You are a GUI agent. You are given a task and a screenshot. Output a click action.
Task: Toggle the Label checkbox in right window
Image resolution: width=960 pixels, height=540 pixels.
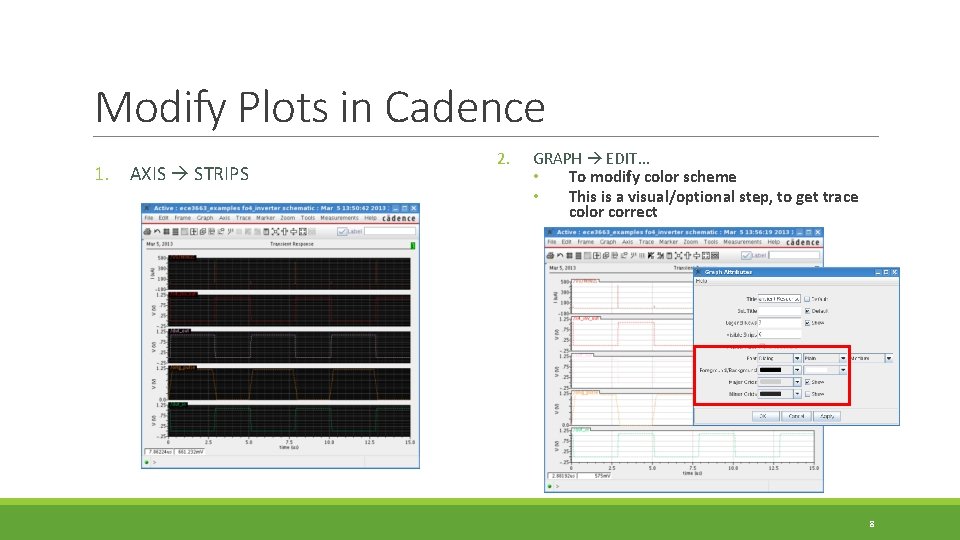[x=746, y=255]
